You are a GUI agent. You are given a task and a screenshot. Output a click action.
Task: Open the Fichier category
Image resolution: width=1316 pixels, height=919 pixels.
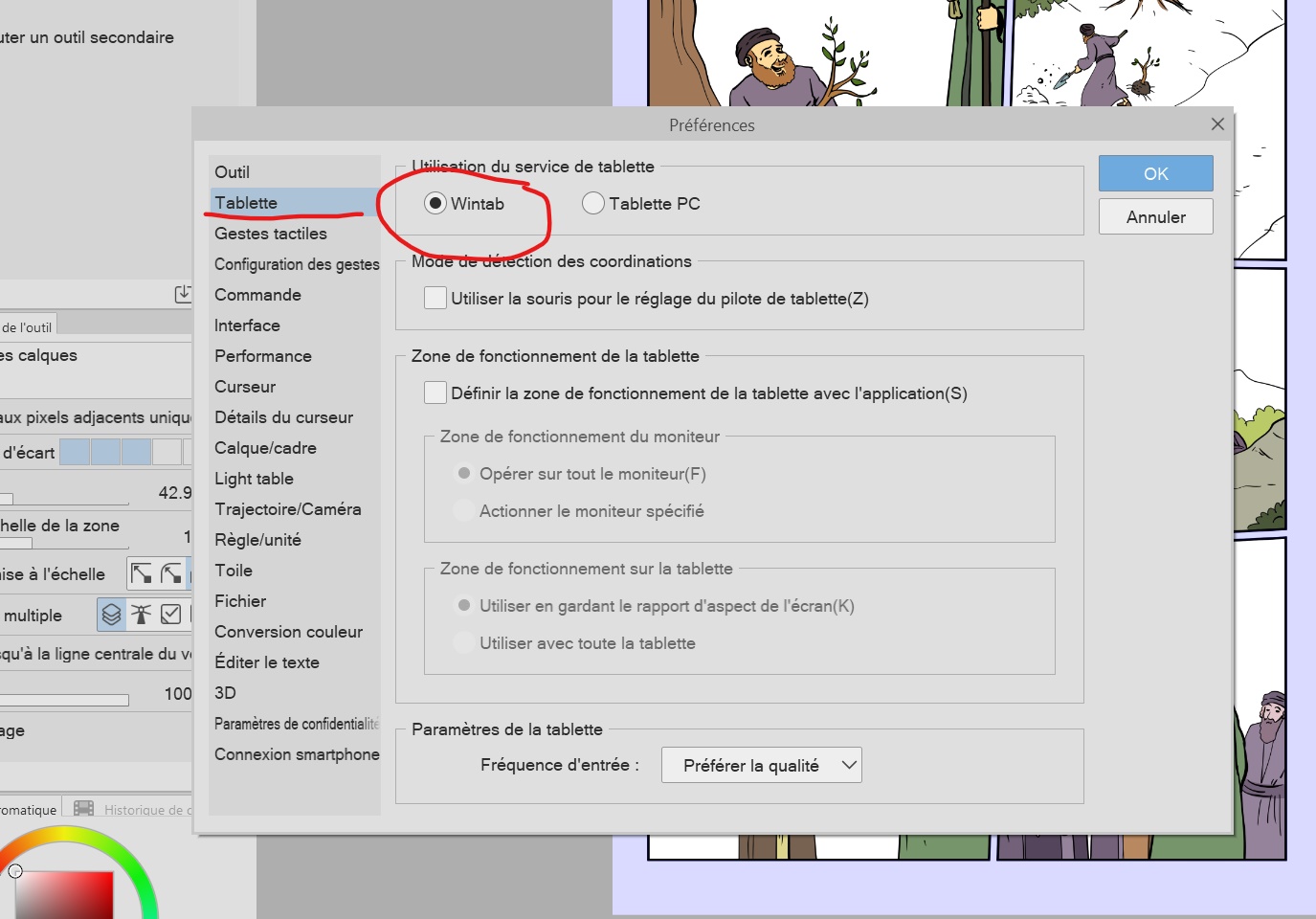click(x=295, y=601)
